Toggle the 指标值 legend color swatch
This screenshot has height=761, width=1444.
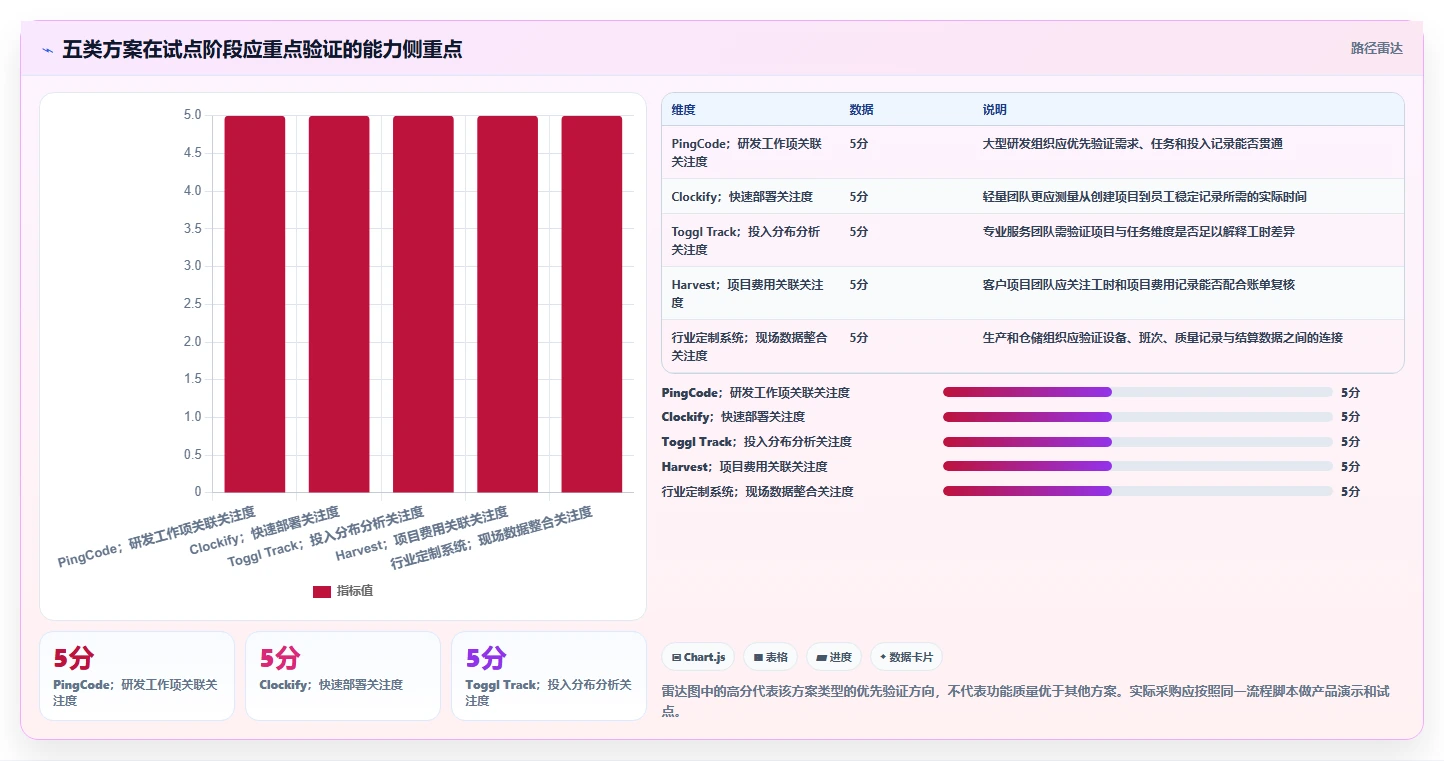click(x=322, y=592)
